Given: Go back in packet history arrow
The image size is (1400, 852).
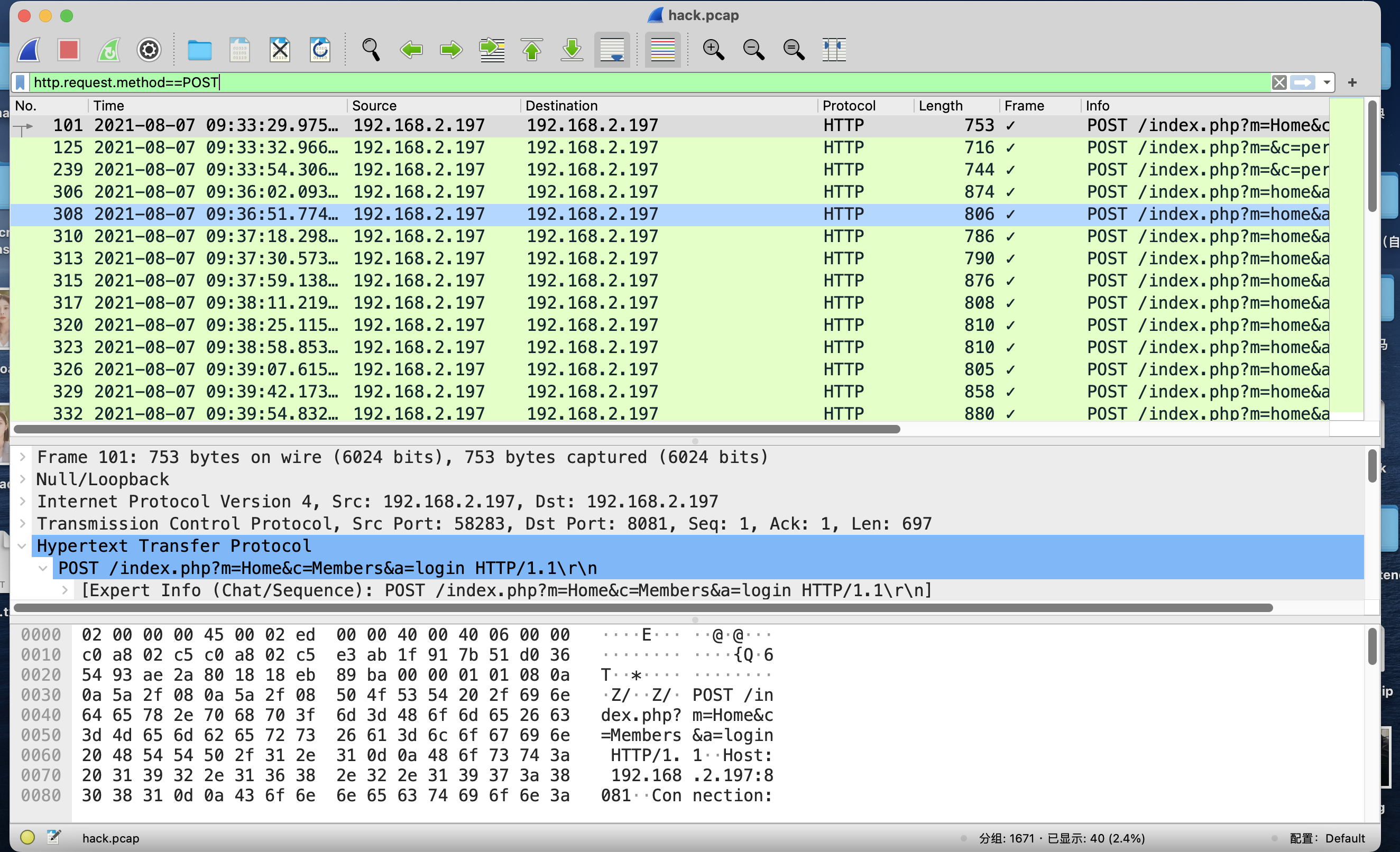Looking at the screenshot, I should click(411, 50).
